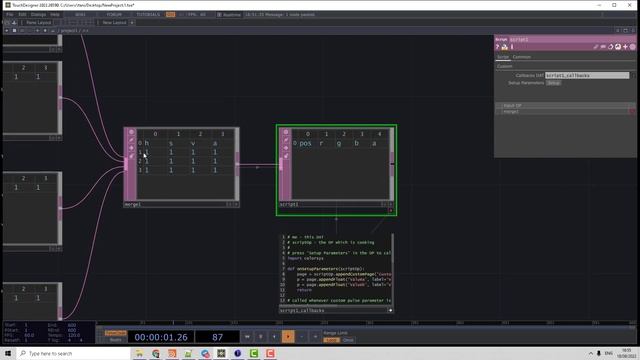Open the FORUM link in top bar
Screen dimensions: 640x360
coord(114,14)
